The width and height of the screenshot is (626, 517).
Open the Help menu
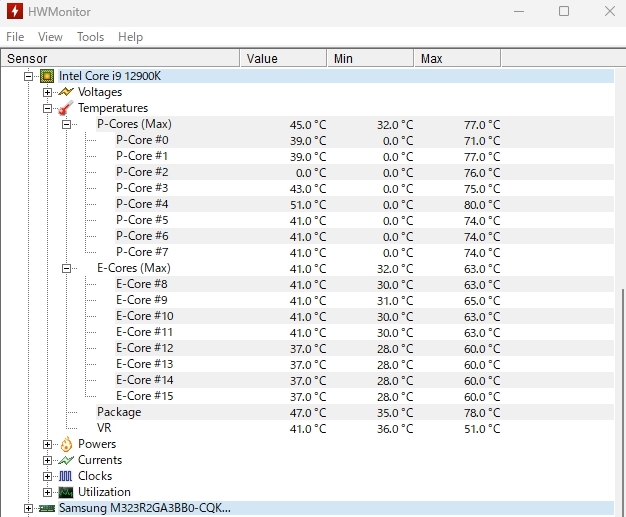[131, 37]
